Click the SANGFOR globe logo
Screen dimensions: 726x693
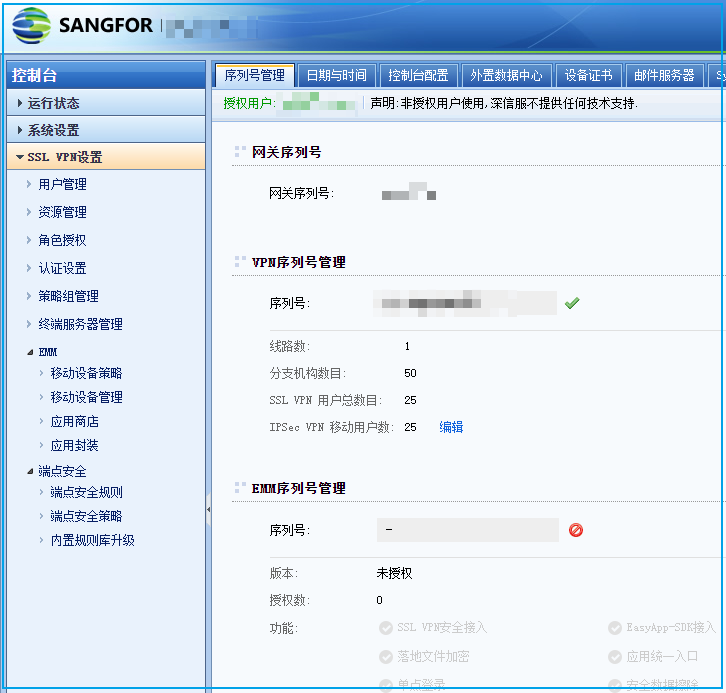pyautogui.click(x=31, y=25)
